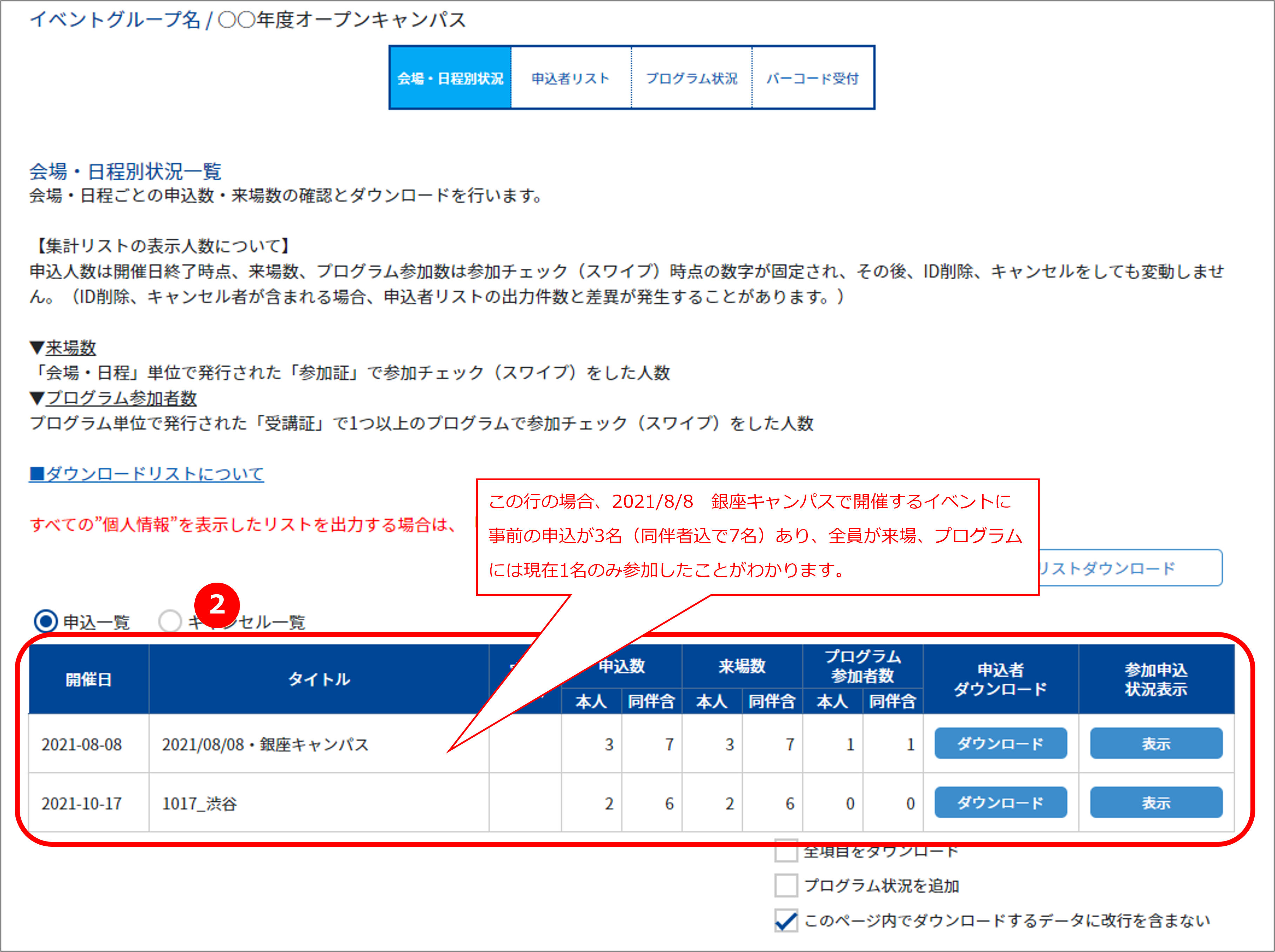Show status for 2021/08/08・銀座キャンパス row
Image resolution: width=1275 pixels, height=952 pixels.
click(x=1156, y=743)
